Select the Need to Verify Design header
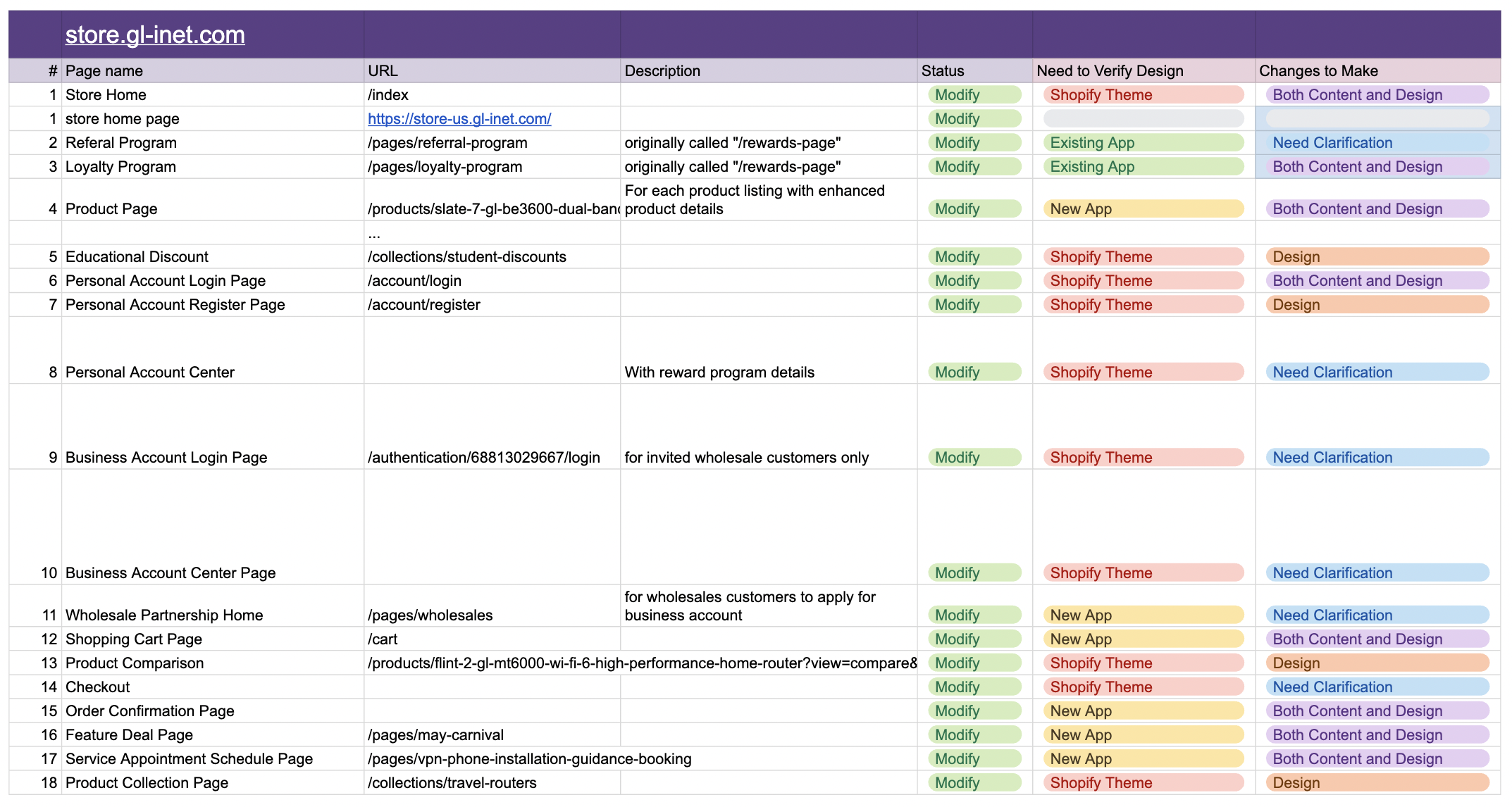The height and width of the screenshot is (807, 1512). click(1144, 70)
